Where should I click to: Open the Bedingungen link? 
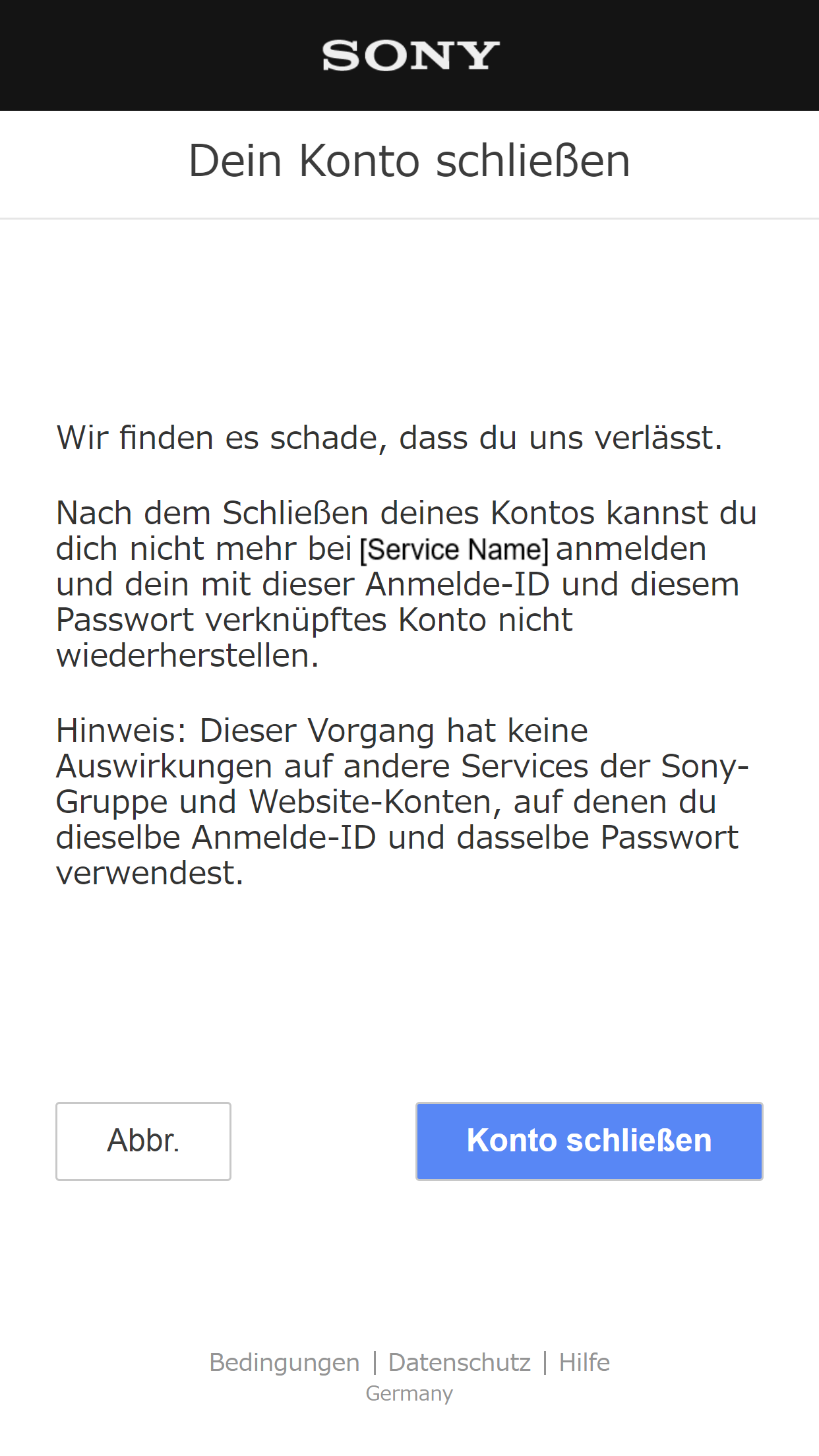pos(284,1362)
